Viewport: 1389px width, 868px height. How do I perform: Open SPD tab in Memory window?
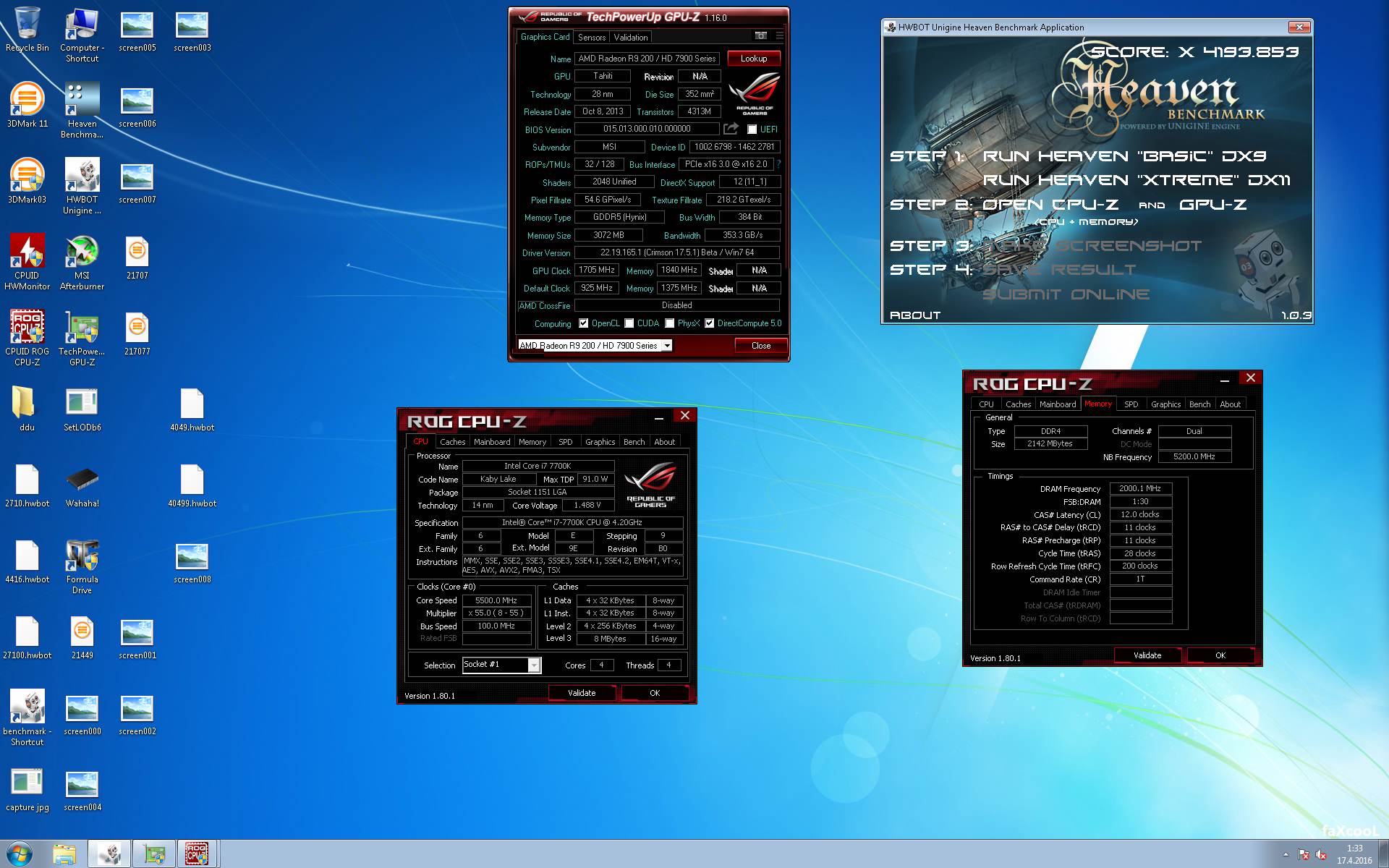[1131, 404]
